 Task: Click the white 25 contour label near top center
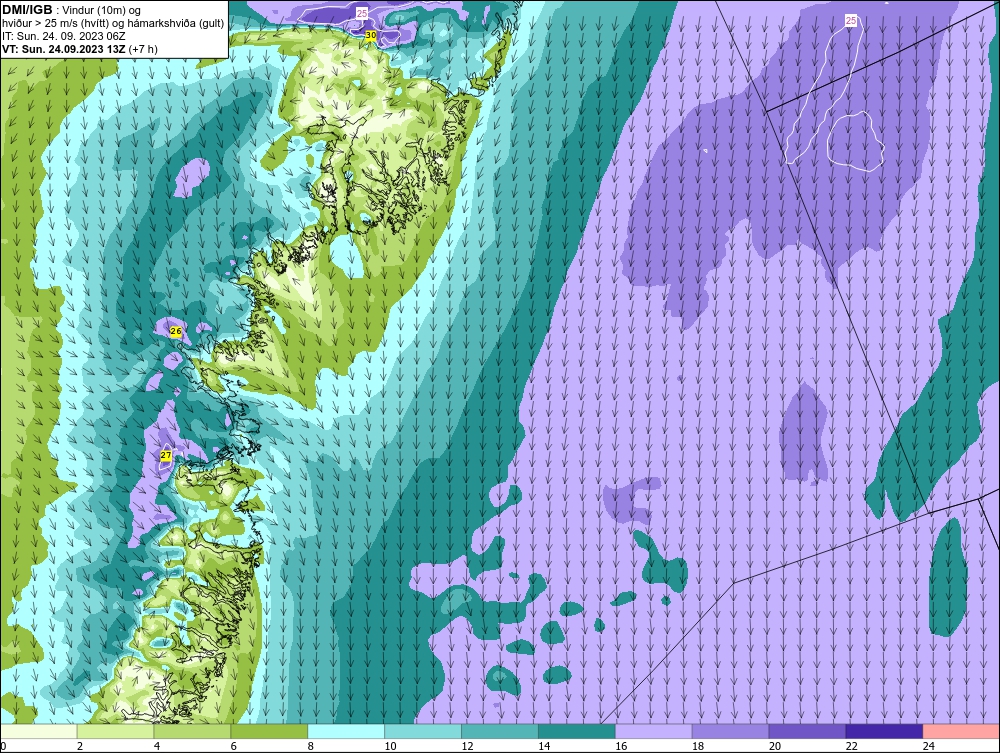(x=362, y=13)
